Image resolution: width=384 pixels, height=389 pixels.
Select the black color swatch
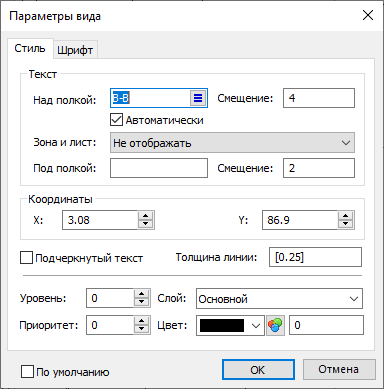pyautogui.click(x=222, y=325)
